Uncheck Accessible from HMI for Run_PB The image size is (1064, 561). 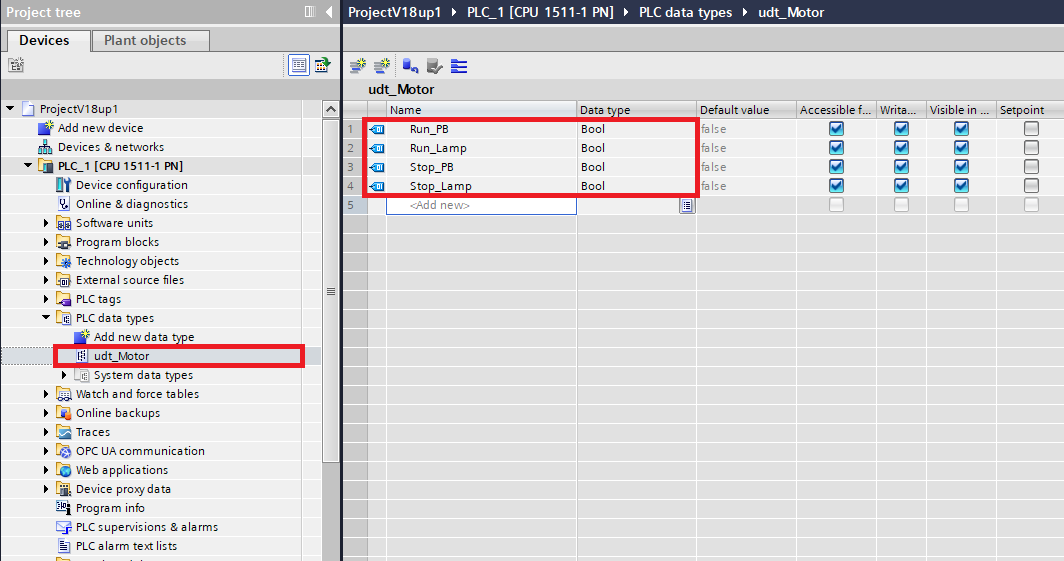836,128
